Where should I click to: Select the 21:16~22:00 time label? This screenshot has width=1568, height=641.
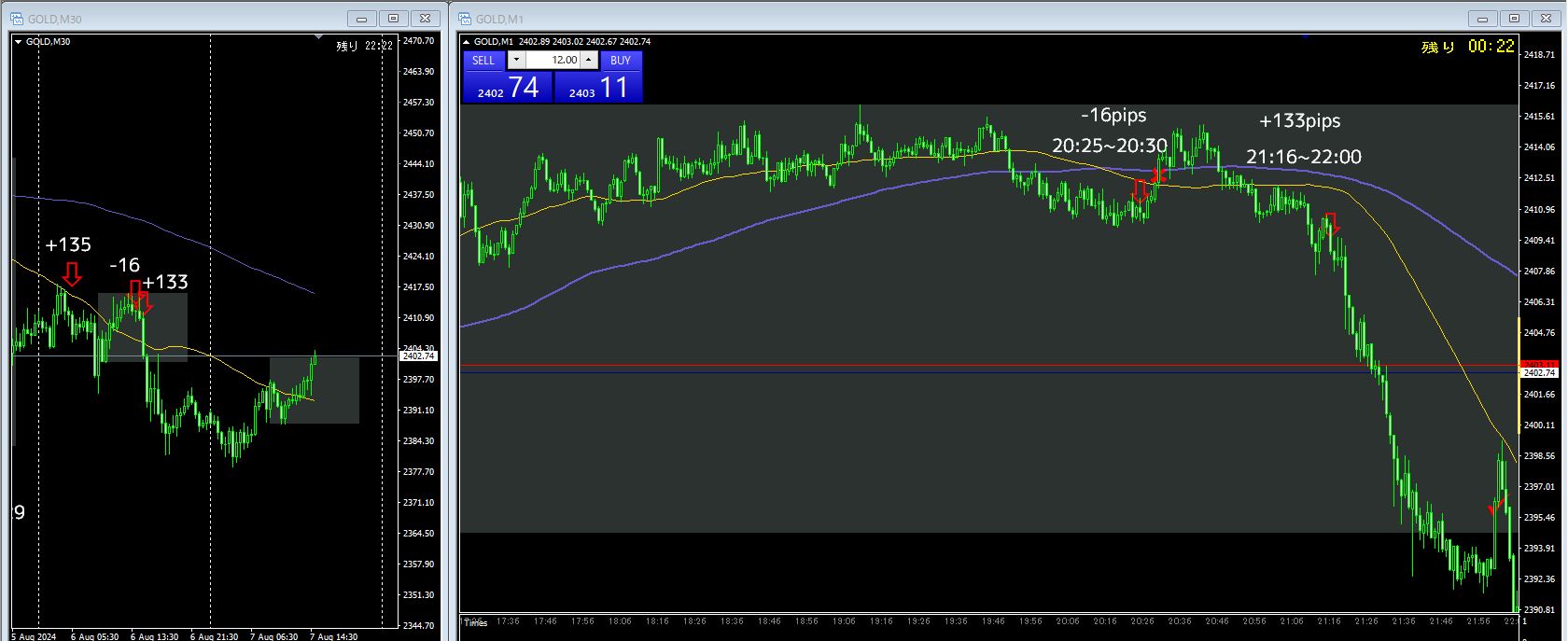[x=1304, y=157]
